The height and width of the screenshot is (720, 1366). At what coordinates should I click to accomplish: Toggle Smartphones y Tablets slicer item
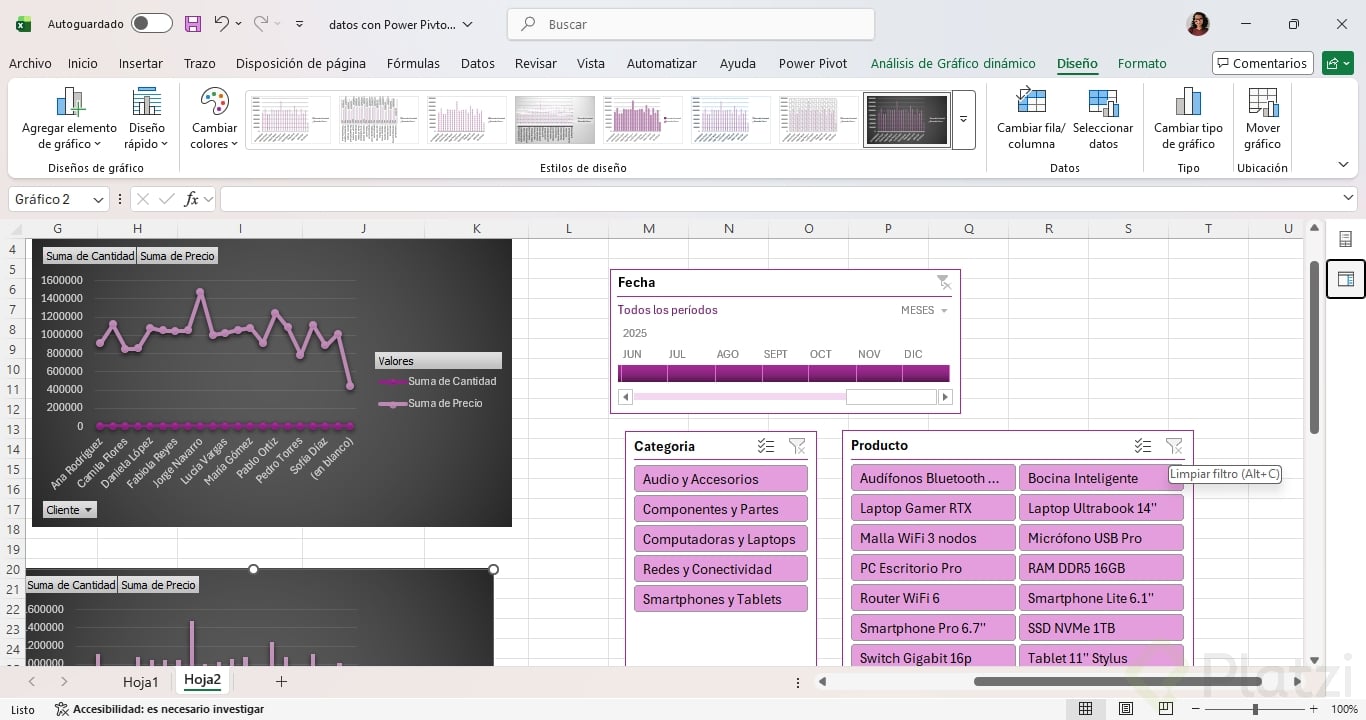coord(720,599)
